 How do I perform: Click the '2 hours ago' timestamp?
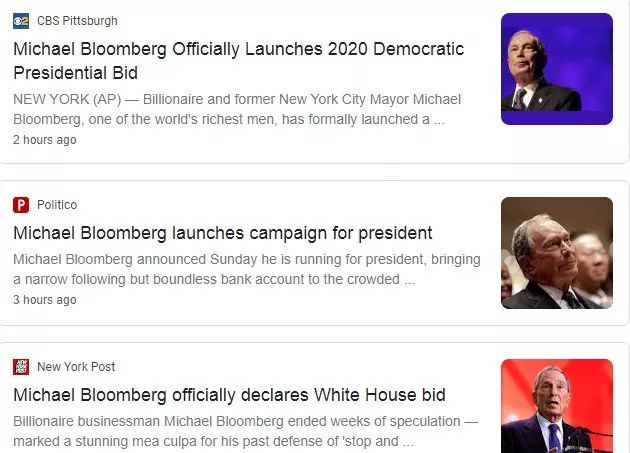tap(44, 140)
